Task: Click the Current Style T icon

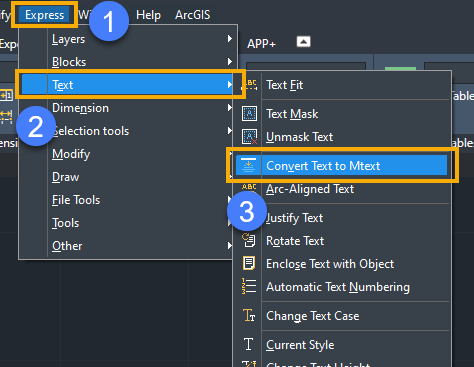Action: [248, 344]
